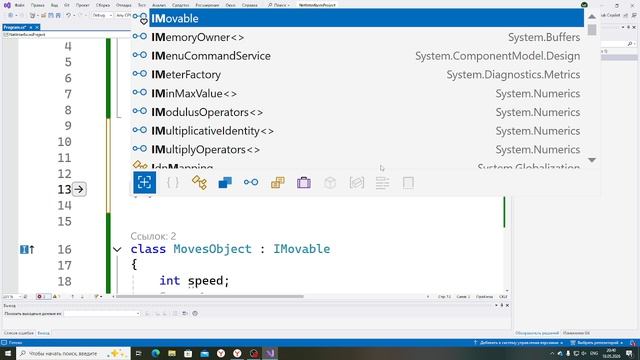Click the interface icon beside IMinMaxValue<>
This screenshot has width=640, height=360.
point(140,93)
